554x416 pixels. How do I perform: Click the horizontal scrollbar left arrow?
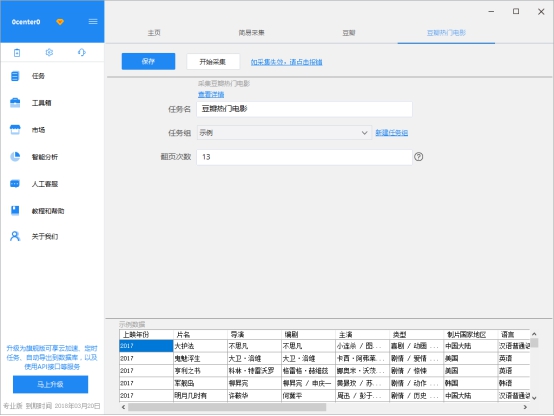(123, 407)
